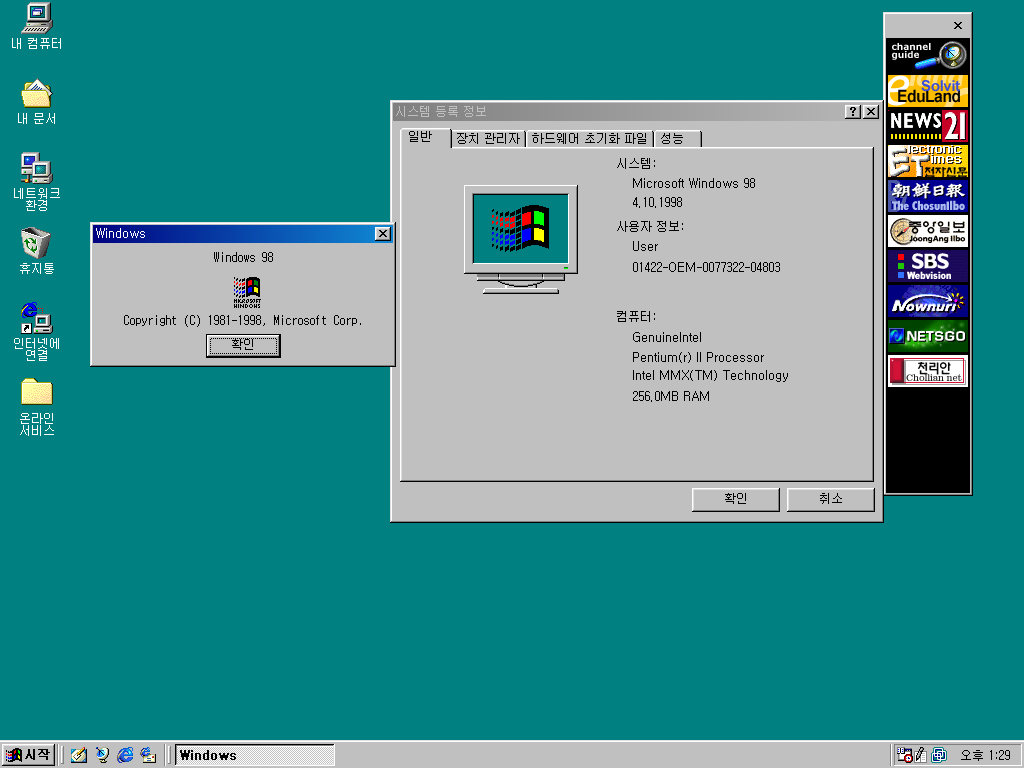
Task: Click 취소 in the system properties window
Action: 830,499
